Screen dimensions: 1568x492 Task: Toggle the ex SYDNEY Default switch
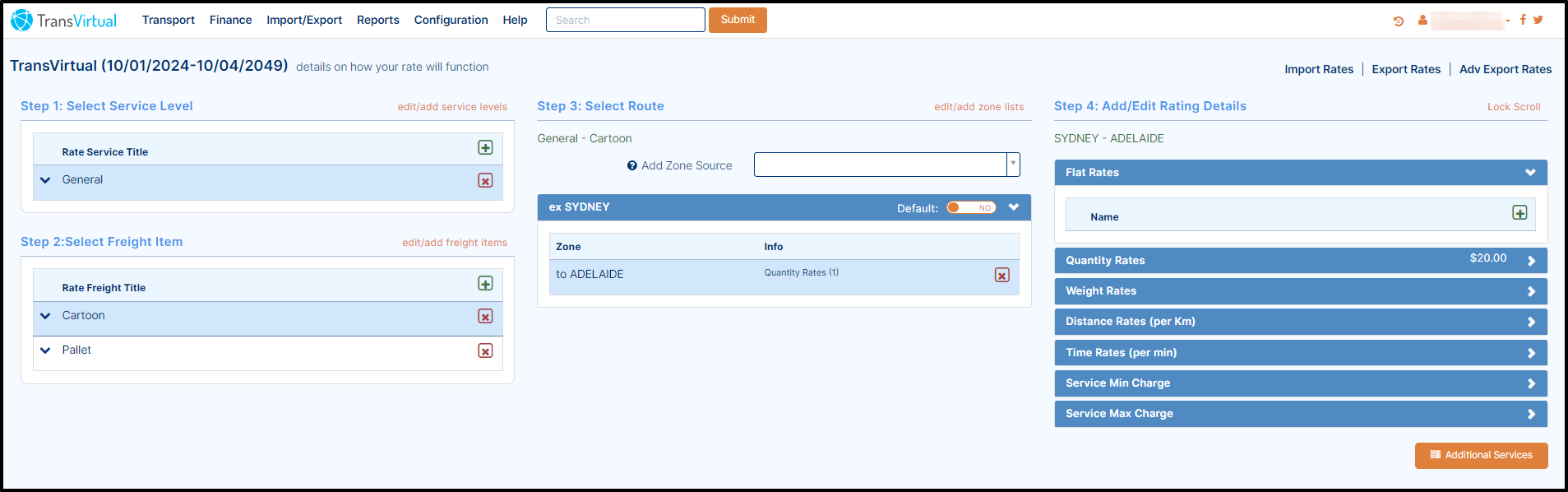click(971, 207)
